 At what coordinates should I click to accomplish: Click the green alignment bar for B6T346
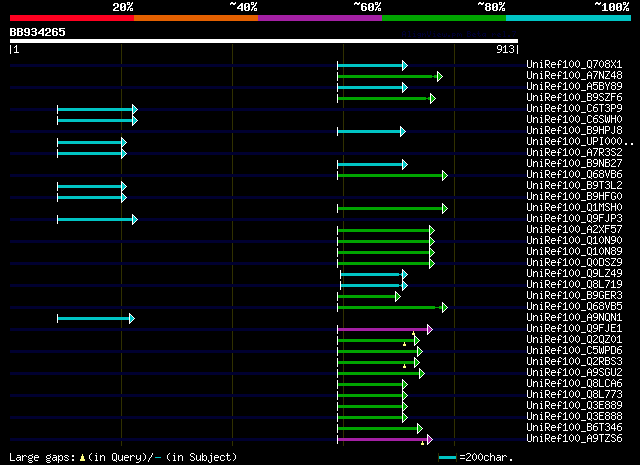pos(380,429)
